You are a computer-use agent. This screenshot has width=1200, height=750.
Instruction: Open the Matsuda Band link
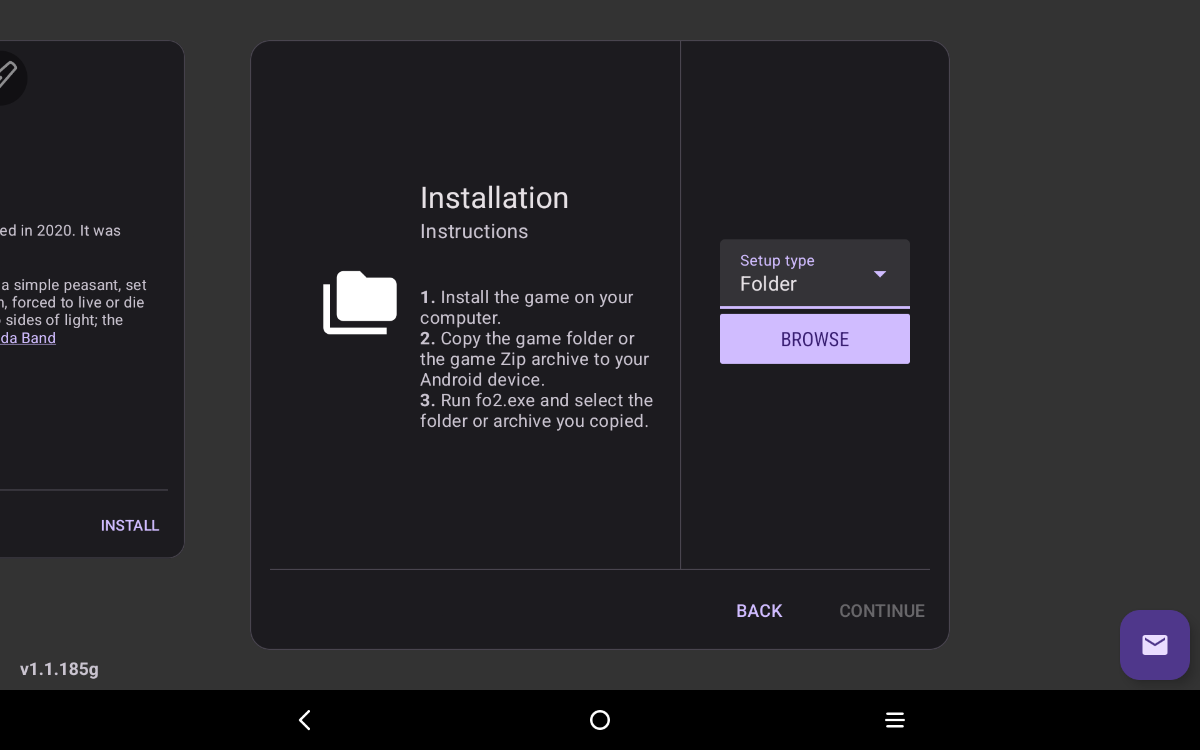(27, 338)
